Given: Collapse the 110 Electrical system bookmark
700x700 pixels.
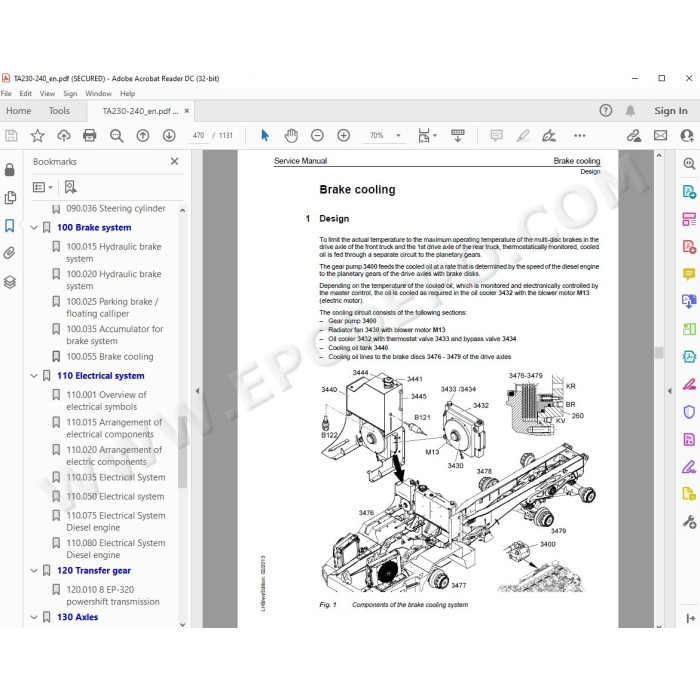Looking at the screenshot, I should tap(33, 376).
